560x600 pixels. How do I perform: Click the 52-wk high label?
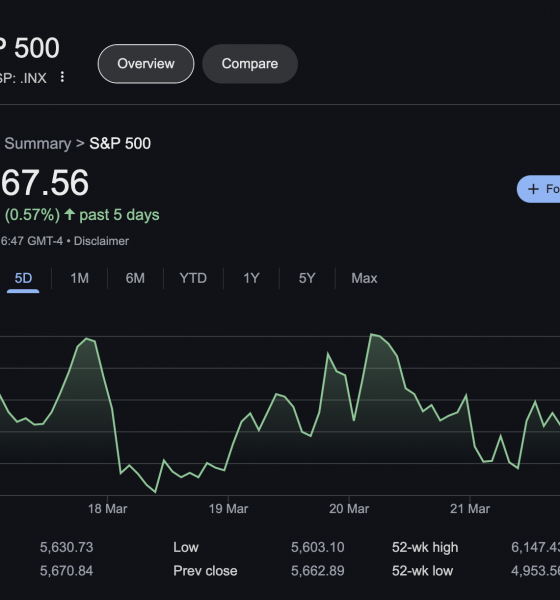click(x=425, y=548)
